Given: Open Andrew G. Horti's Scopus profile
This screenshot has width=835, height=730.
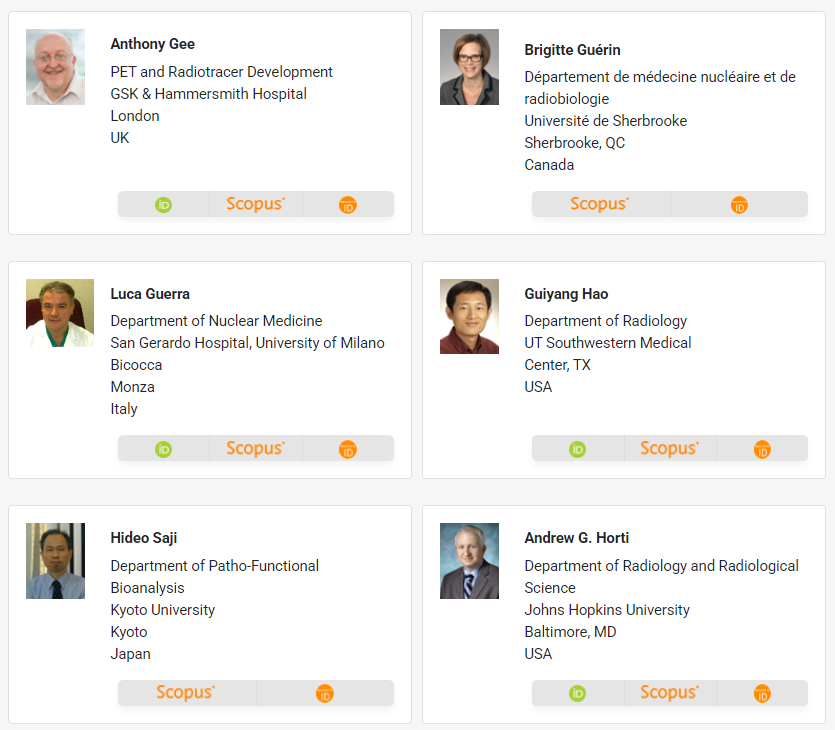Looking at the screenshot, I should (669, 692).
